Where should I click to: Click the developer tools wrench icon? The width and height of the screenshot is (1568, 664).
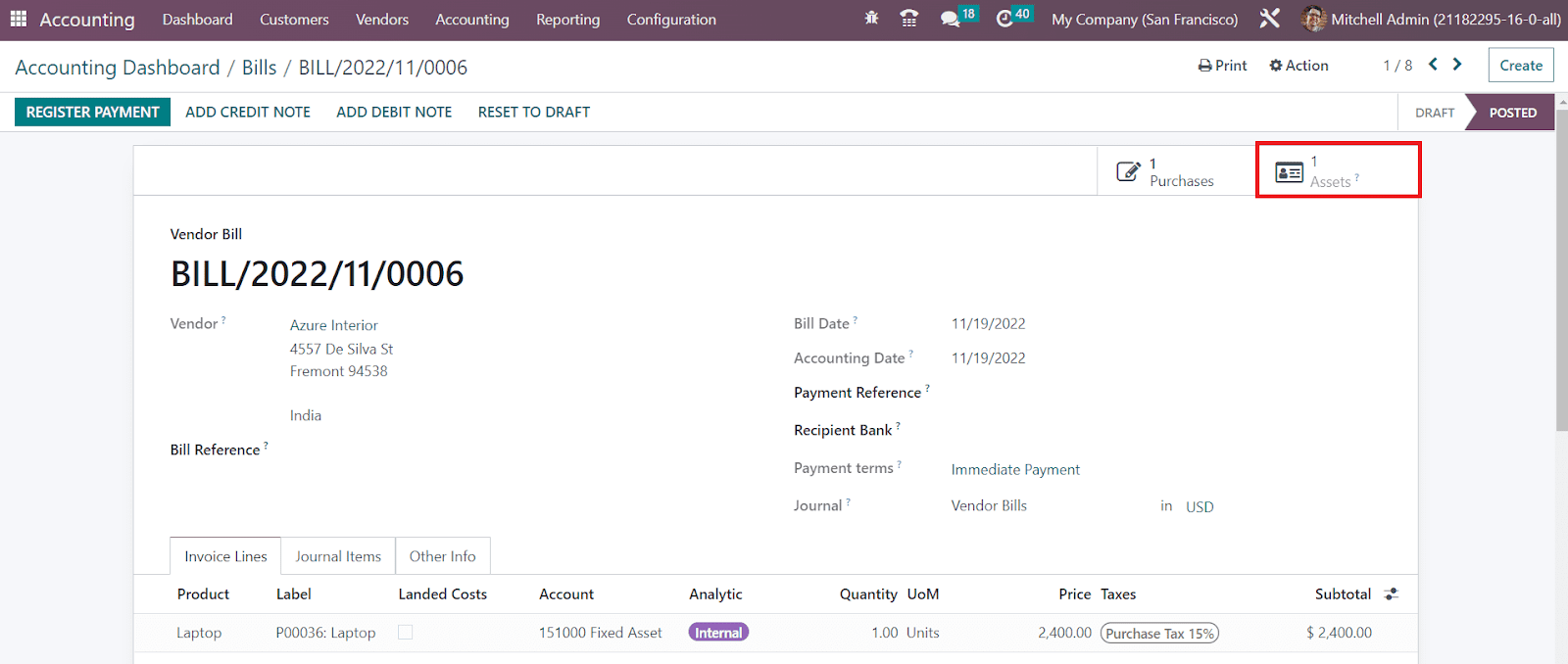[x=1269, y=19]
